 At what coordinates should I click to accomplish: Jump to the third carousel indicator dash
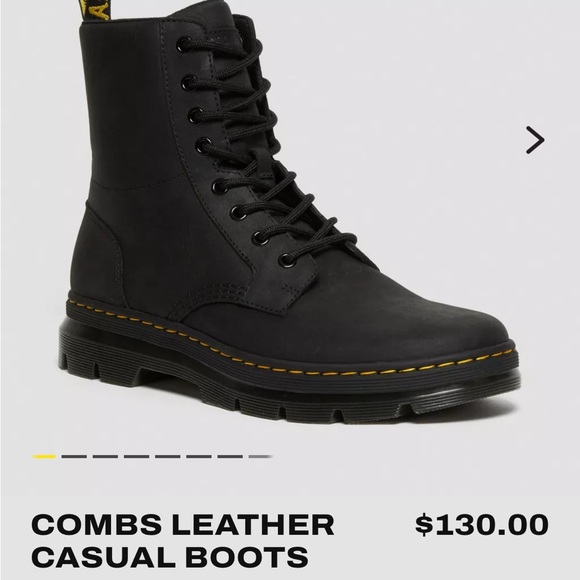105,456
